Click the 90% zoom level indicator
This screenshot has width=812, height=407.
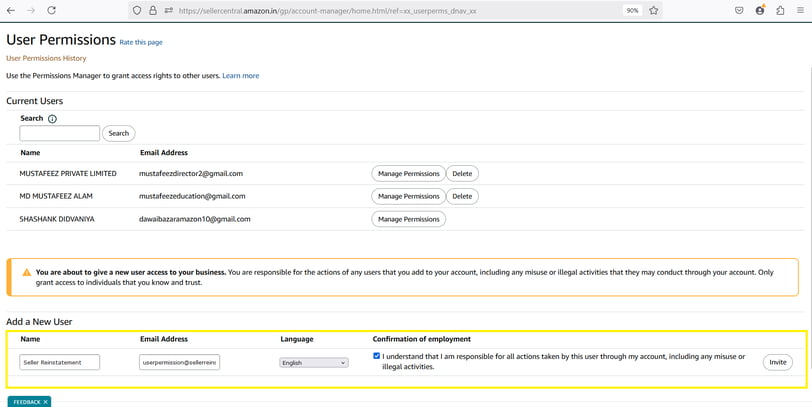[x=632, y=10]
